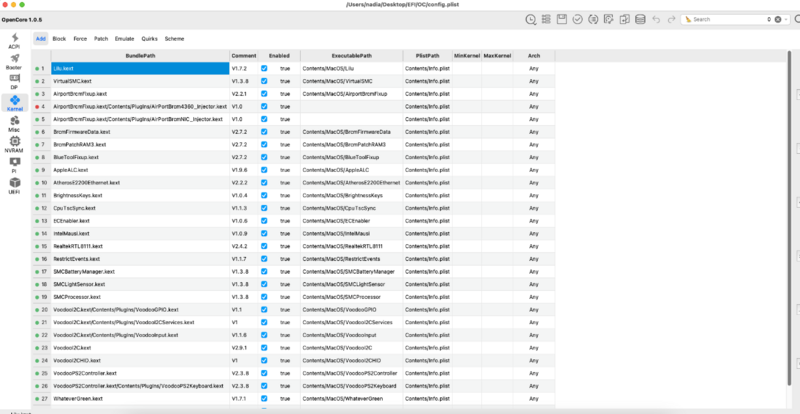Click the MinKernel column header

467,56
